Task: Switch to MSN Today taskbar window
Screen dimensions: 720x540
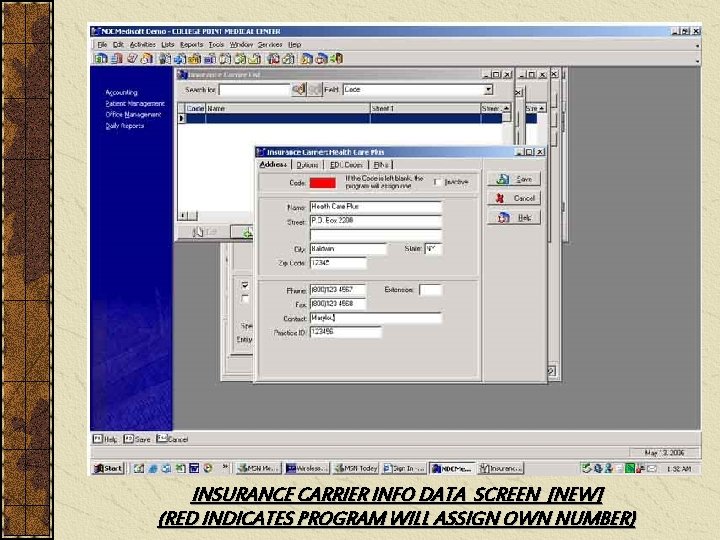Action: [x=356, y=468]
